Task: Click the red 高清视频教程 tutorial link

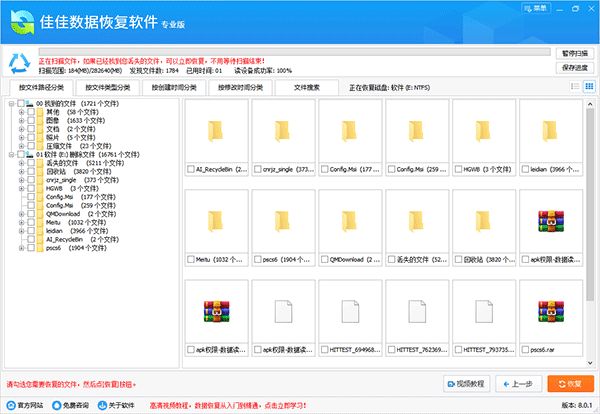Action: pyautogui.click(x=228, y=405)
